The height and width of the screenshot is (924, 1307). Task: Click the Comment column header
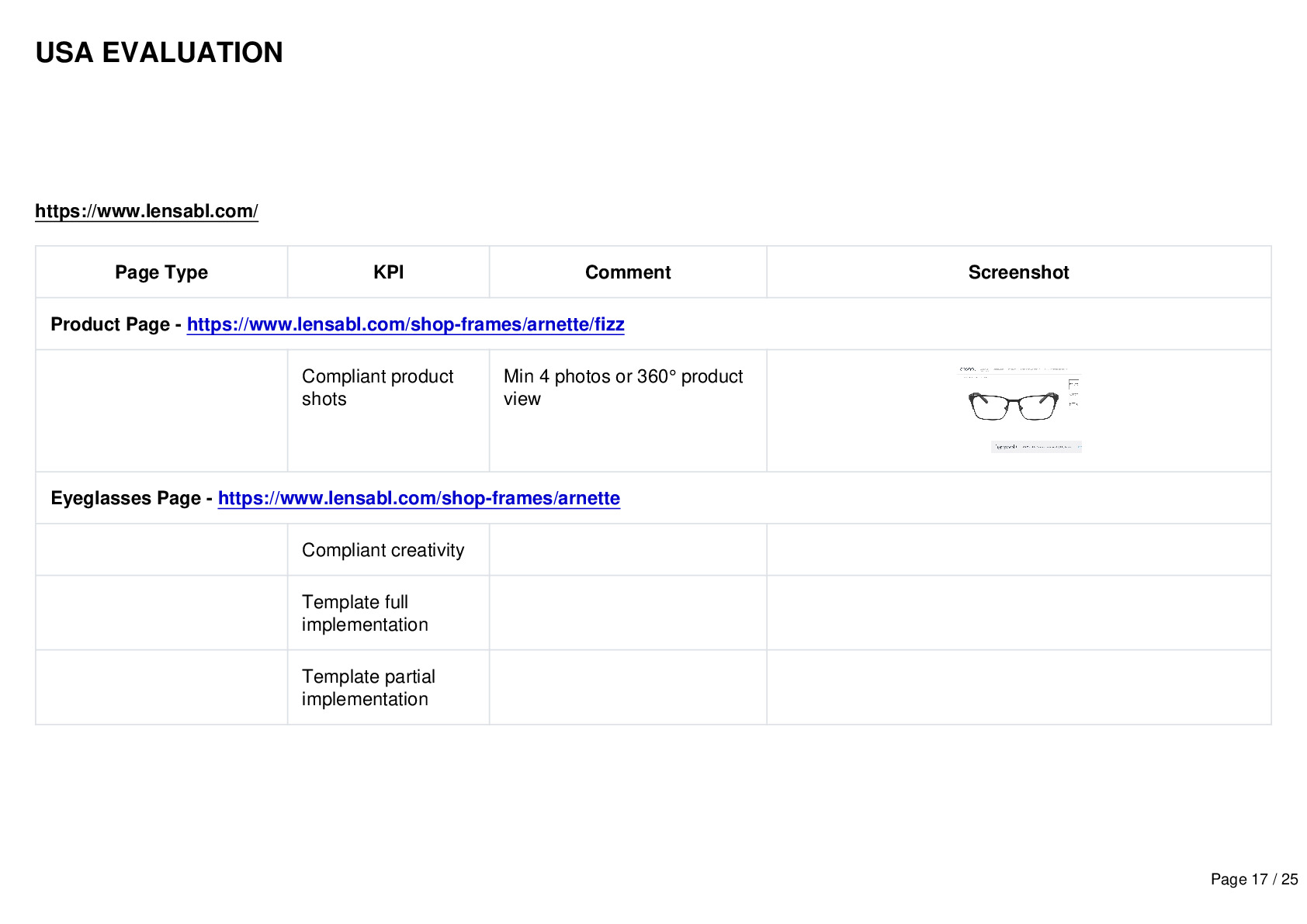tap(628, 272)
